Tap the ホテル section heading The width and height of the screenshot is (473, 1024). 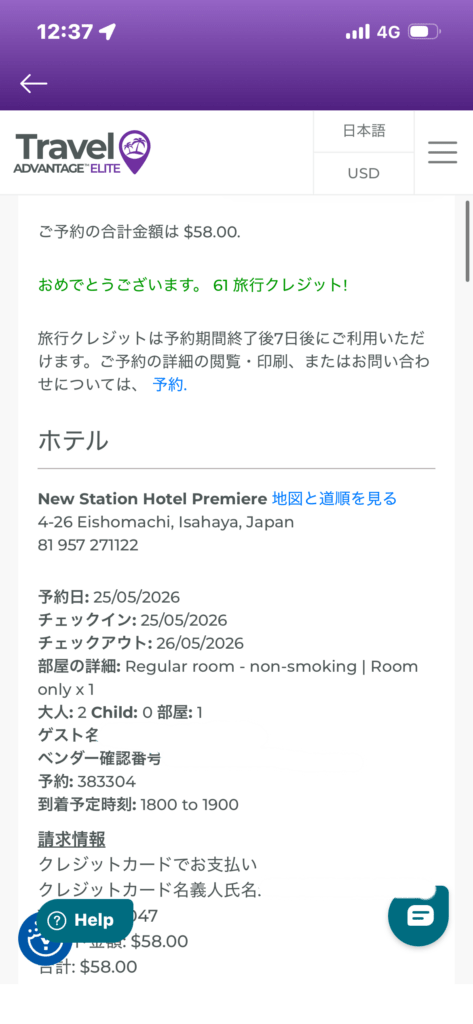point(73,441)
